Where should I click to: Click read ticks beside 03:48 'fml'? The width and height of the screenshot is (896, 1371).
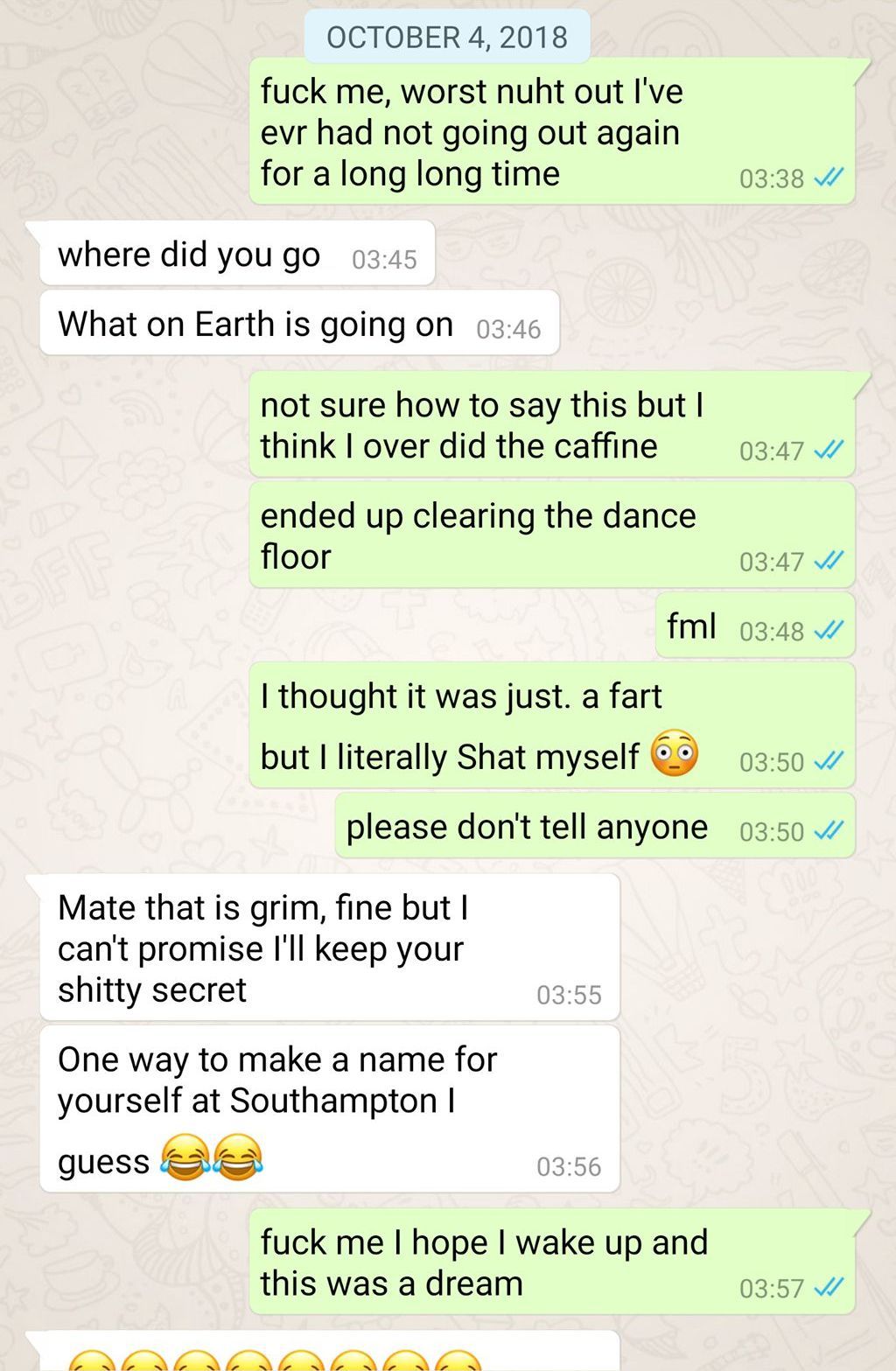click(828, 631)
